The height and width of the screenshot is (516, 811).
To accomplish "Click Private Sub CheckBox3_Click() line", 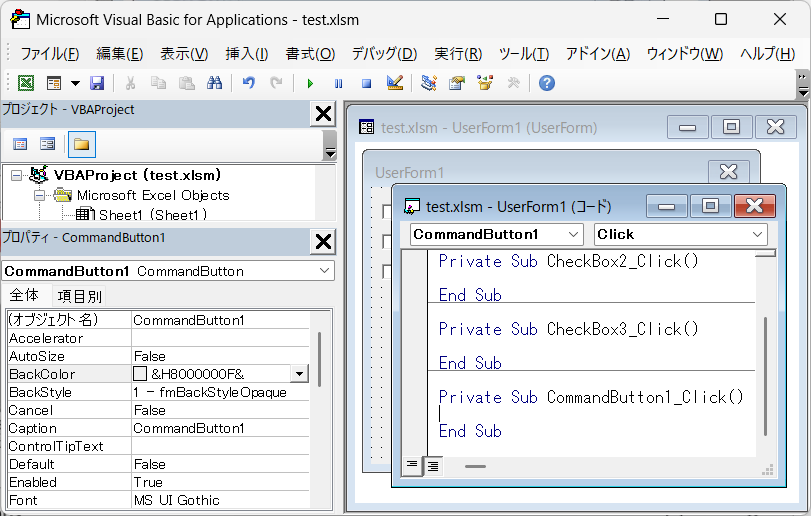I will tap(568, 329).
